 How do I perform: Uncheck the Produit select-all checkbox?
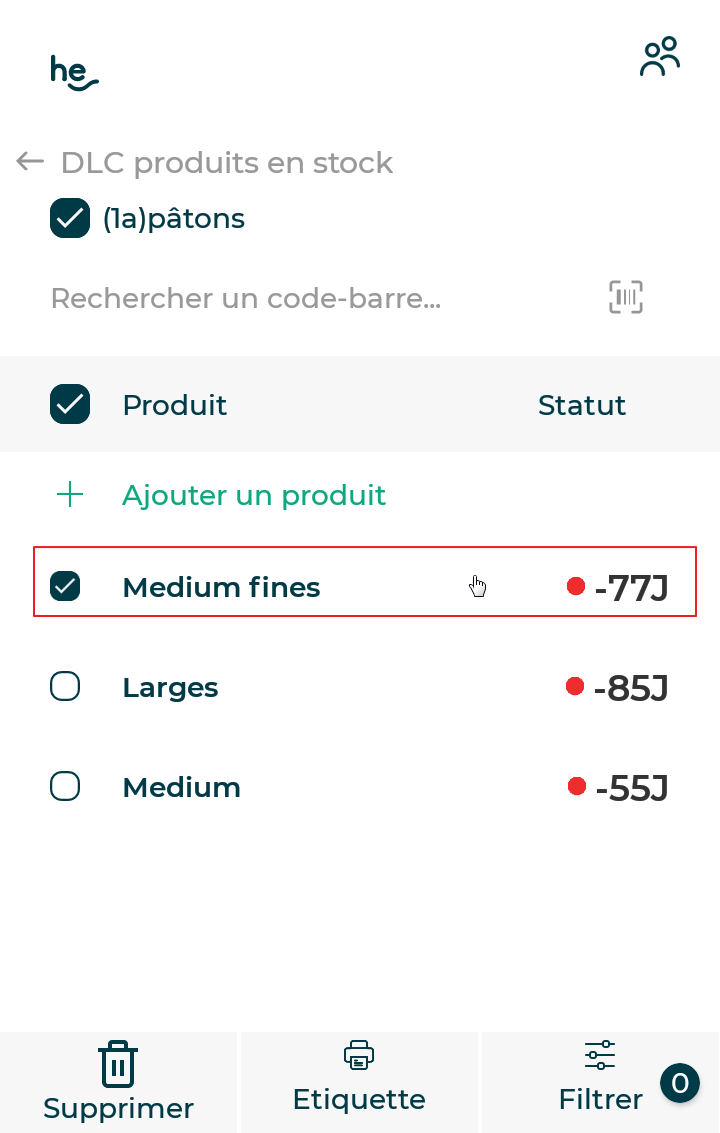coord(69,404)
